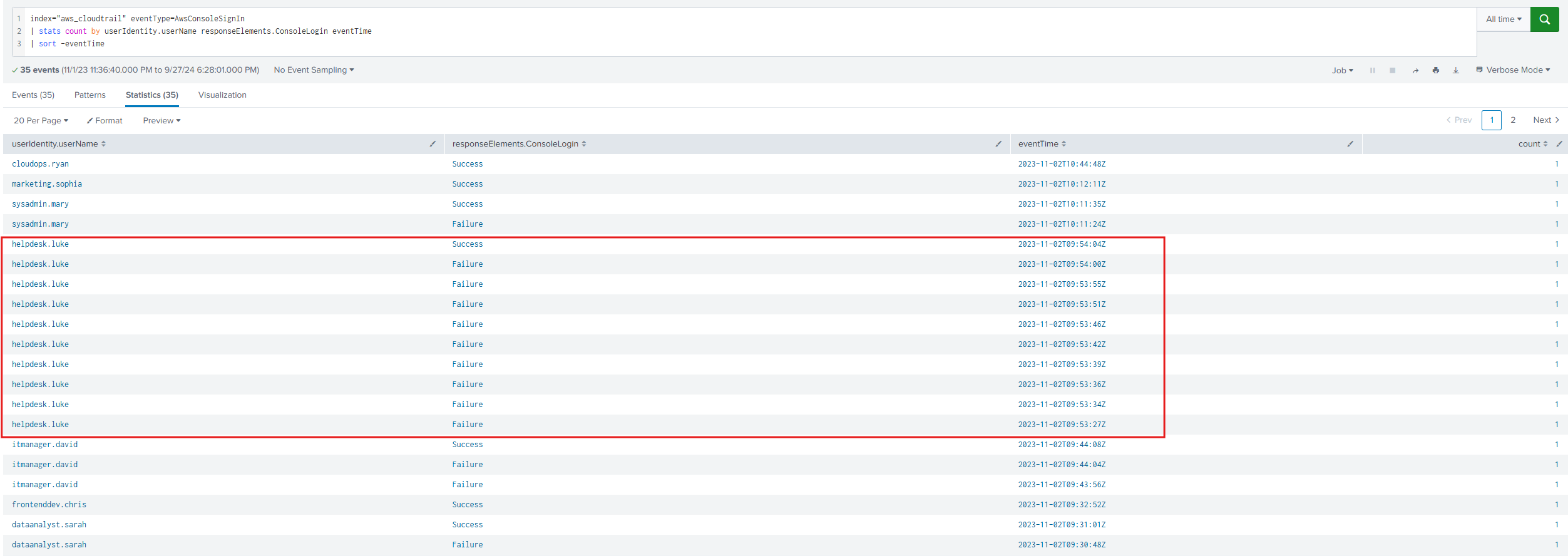Click Success value in marketing.sophia row

pyautogui.click(x=468, y=184)
